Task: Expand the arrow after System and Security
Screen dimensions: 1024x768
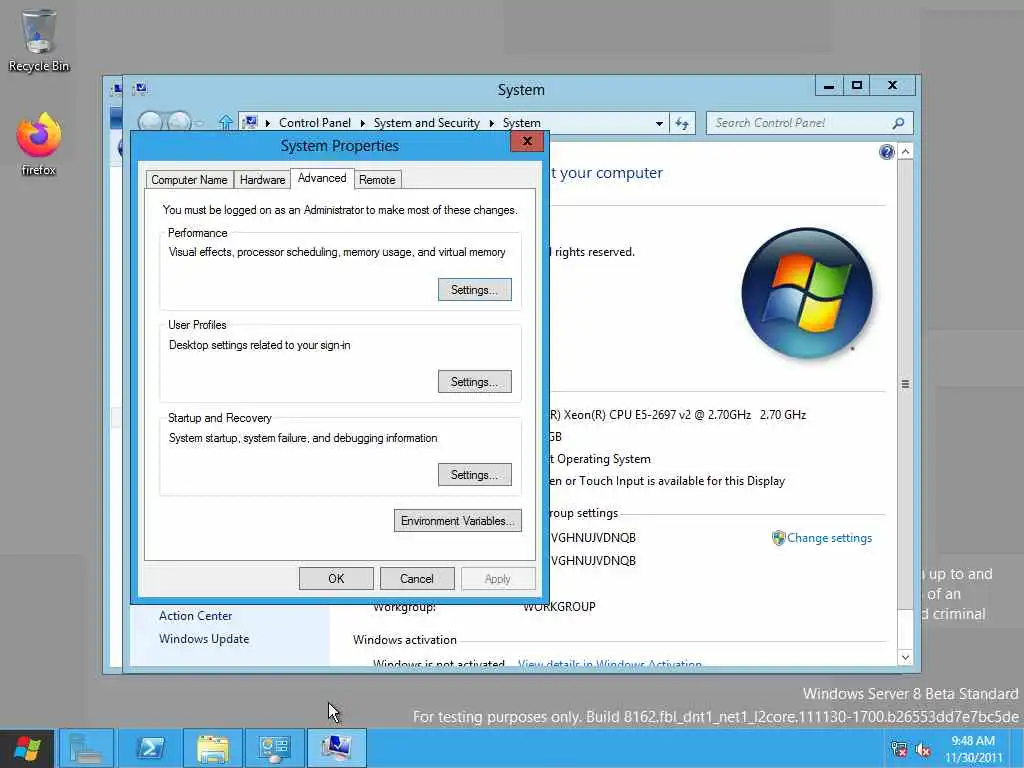Action: (x=492, y=123)
